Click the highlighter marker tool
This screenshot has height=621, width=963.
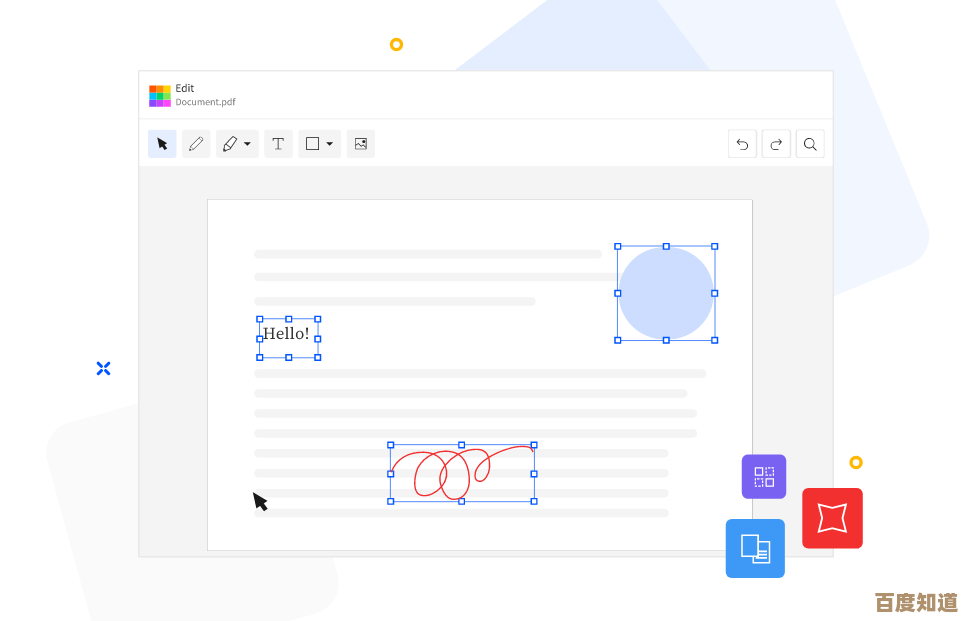click(x=230, y=144)
